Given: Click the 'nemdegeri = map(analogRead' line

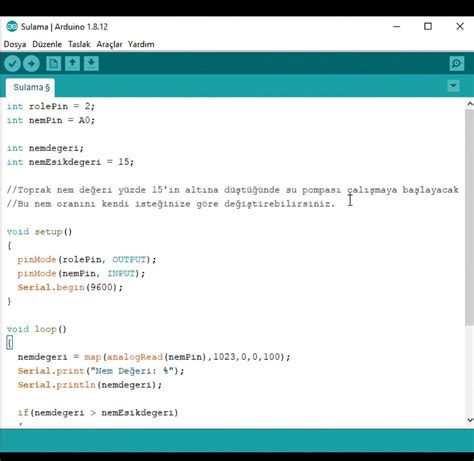Looking at the screenshot, I should (154, 357).
